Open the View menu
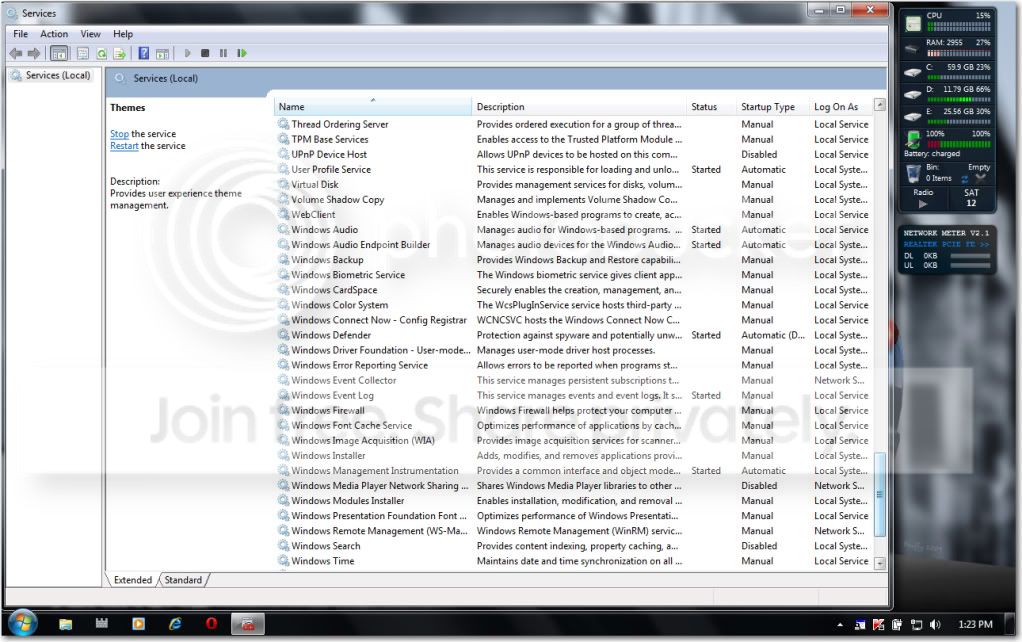 click(90, 34)
